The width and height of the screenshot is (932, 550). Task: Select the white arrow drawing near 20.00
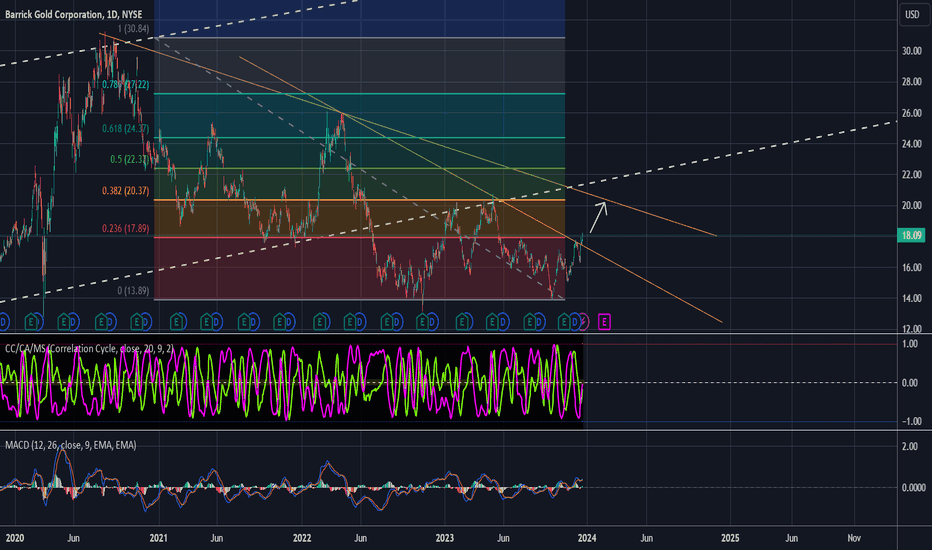tap(598, 218)
